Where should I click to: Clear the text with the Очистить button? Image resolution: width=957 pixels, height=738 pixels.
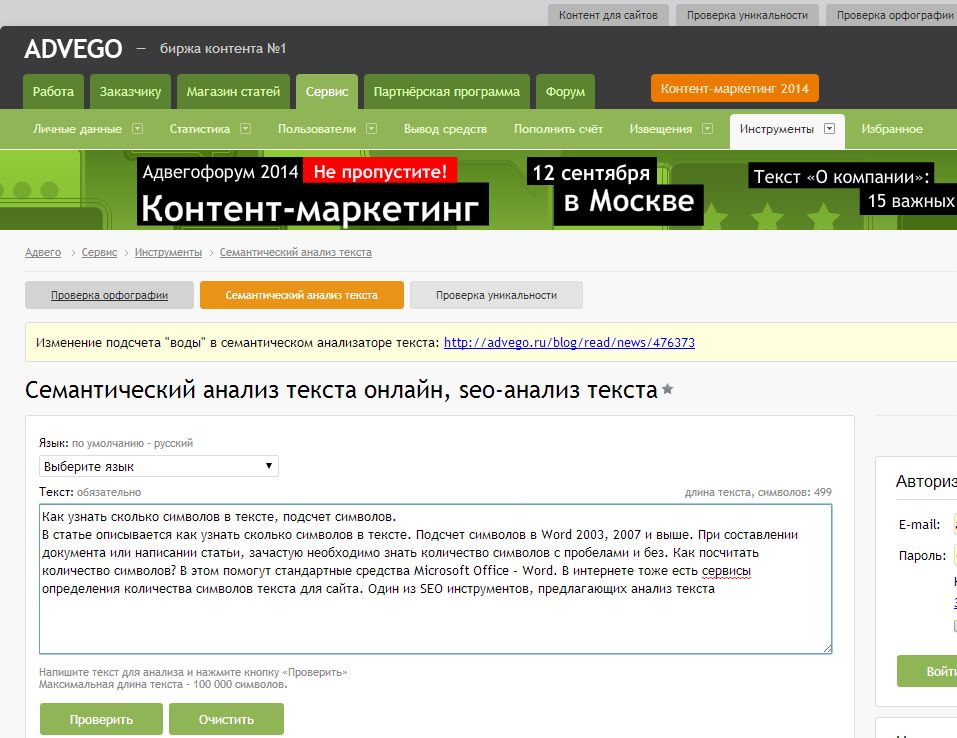click(226, 719)
